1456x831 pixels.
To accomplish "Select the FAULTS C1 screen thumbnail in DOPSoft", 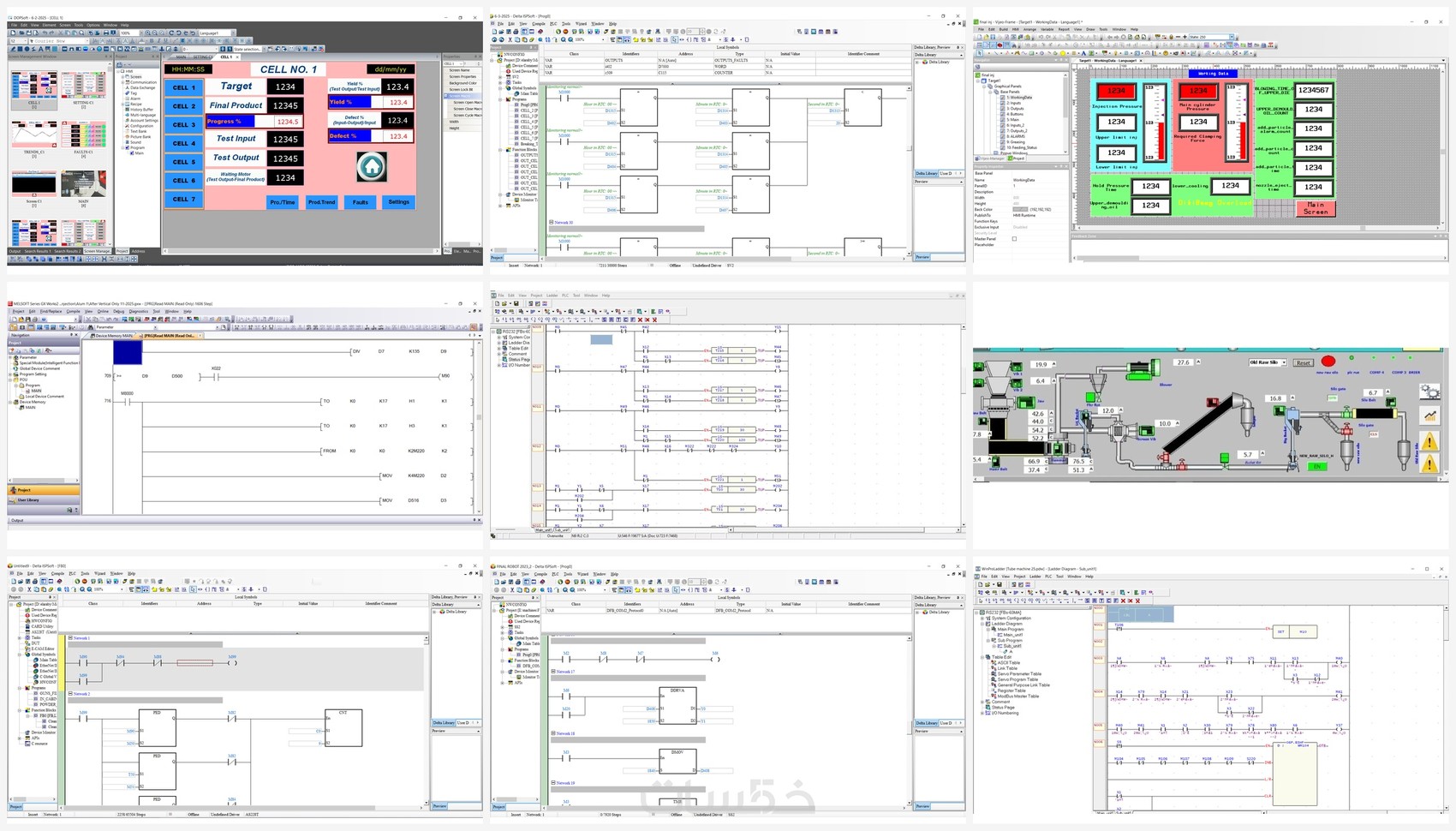I will tap(83, 139).
